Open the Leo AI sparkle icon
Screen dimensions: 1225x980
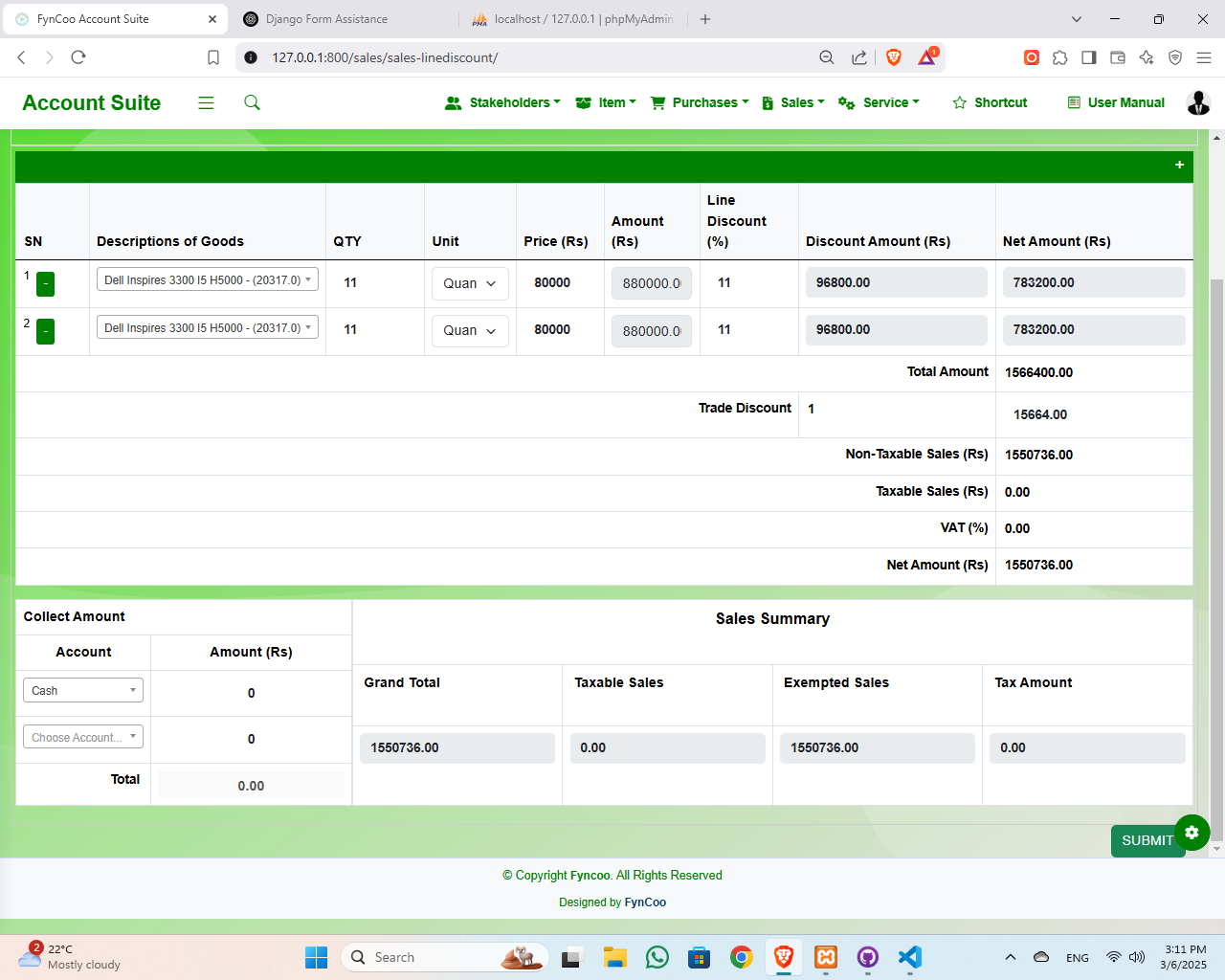[x=1147, y=57]
